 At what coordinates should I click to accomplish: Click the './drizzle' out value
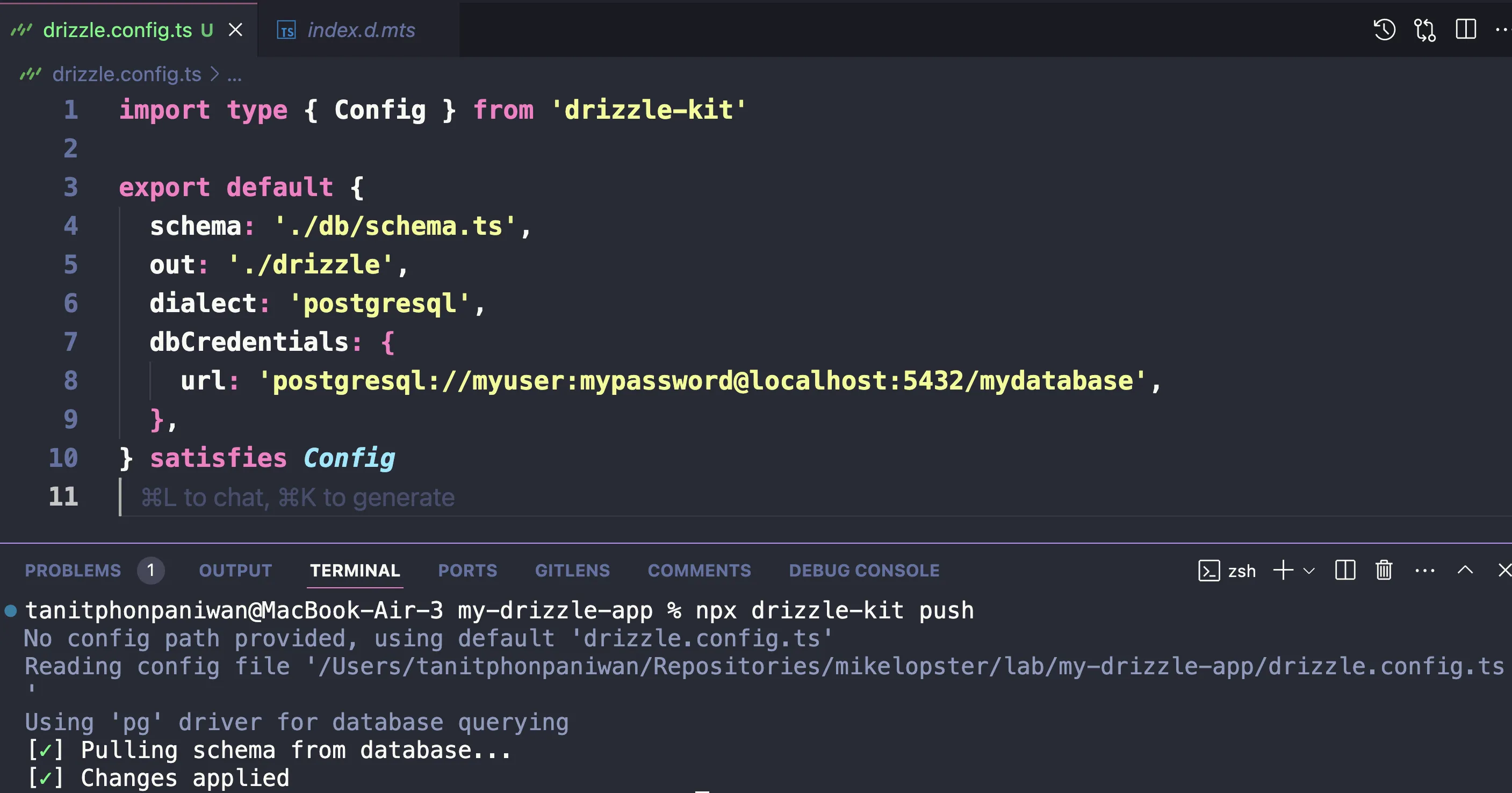click(x=311, y=265)
